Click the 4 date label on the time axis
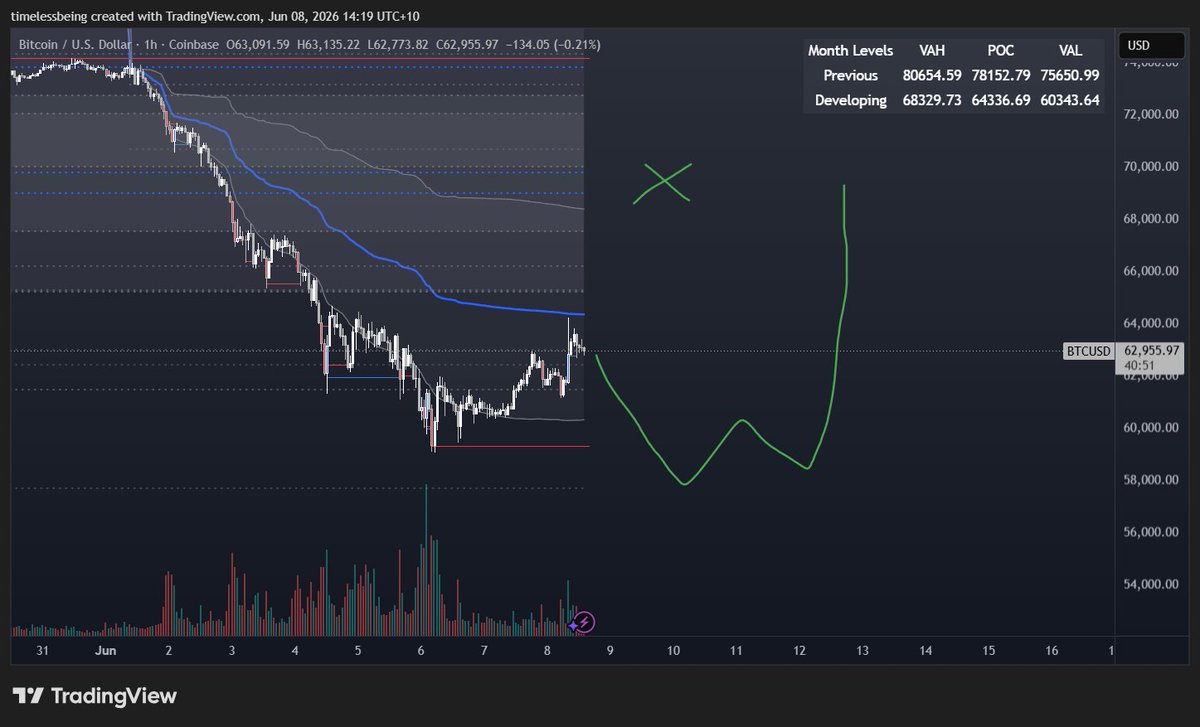1200x727 pixels. [295, 650]
